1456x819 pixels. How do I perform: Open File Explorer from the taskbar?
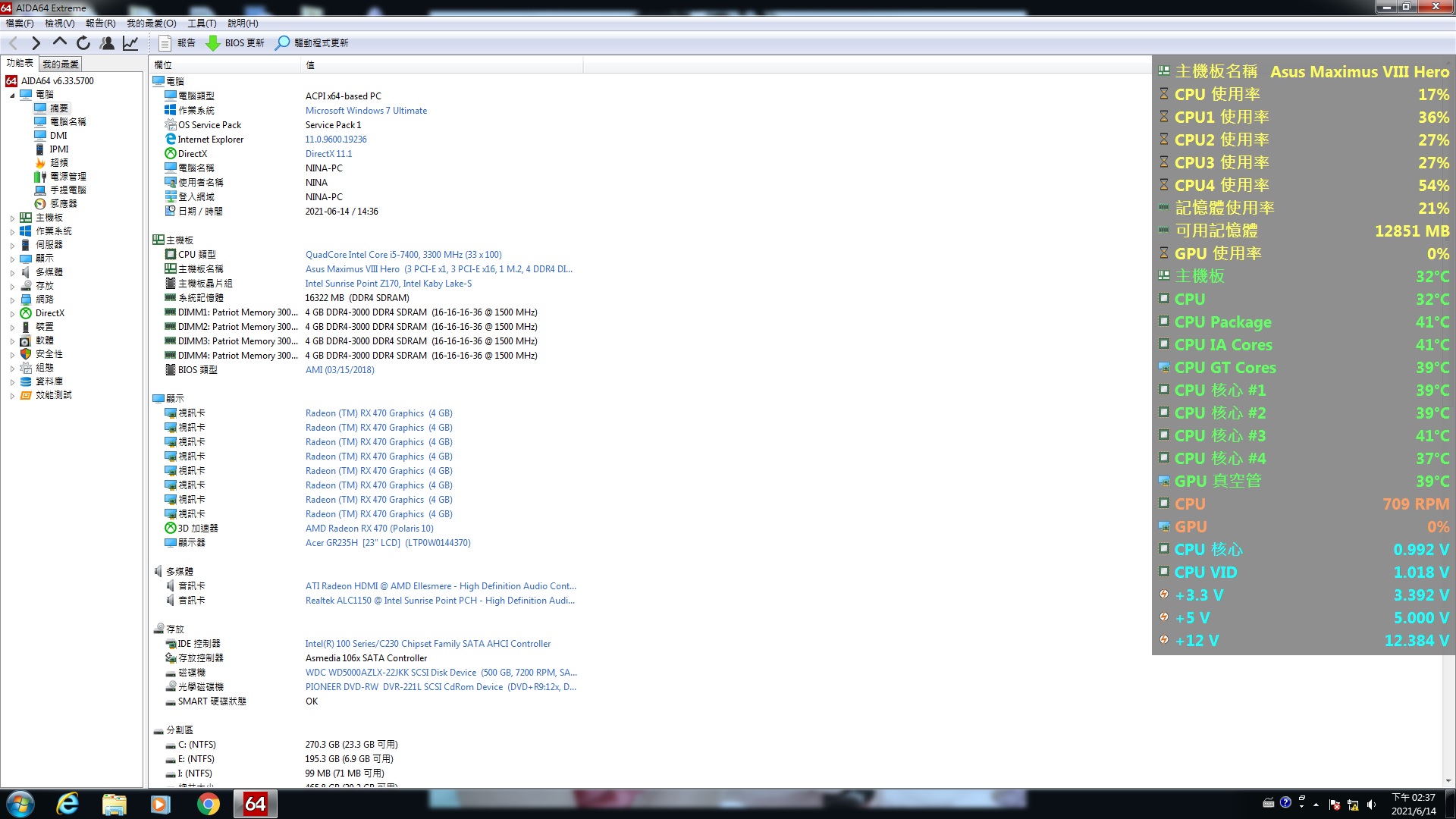coord(114,804)
